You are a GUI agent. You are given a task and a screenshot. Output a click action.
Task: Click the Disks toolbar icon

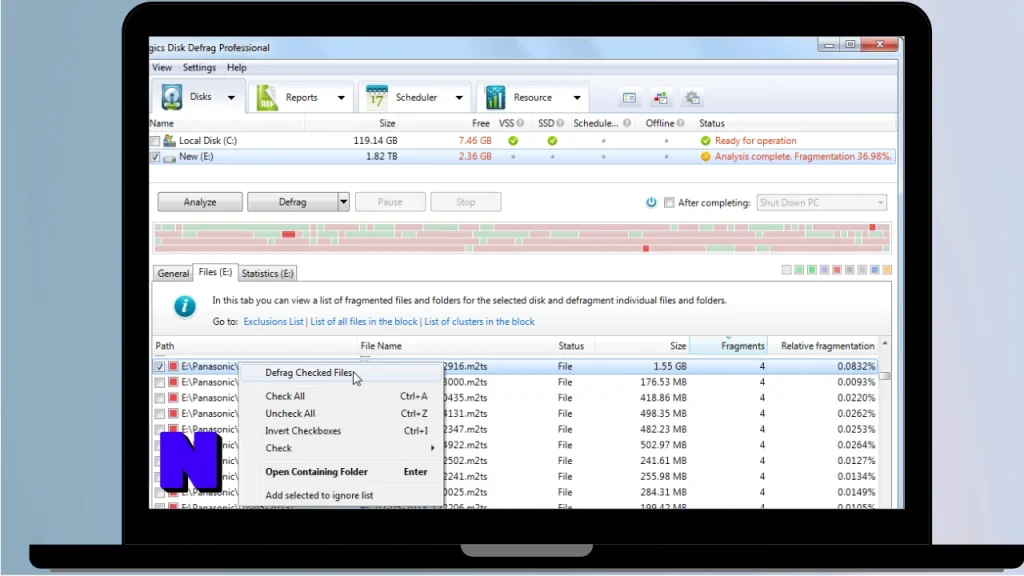tap(172, 97)
